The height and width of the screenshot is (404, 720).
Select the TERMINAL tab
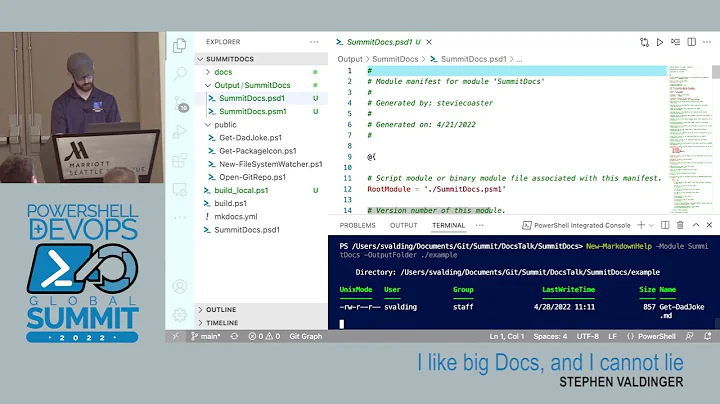[x=449, y=225]
